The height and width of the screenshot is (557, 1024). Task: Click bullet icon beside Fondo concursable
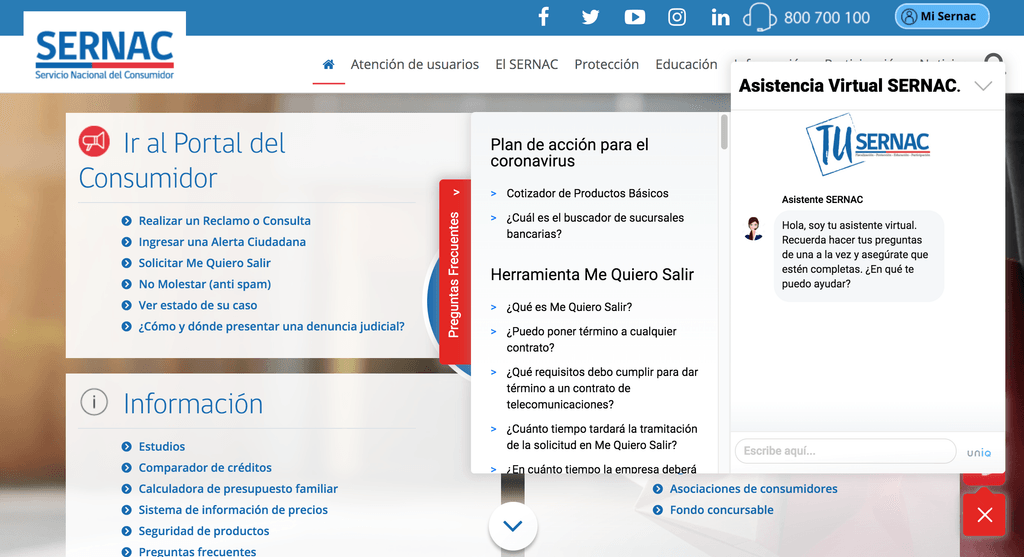coord(658,509)
